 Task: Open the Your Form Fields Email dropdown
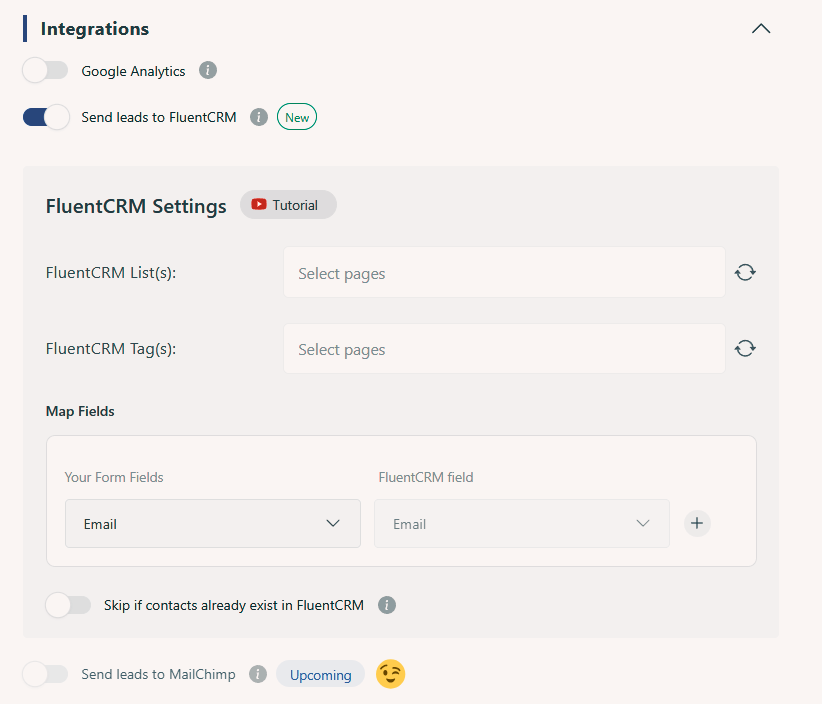pyautogui.click(x=213, y=524)
